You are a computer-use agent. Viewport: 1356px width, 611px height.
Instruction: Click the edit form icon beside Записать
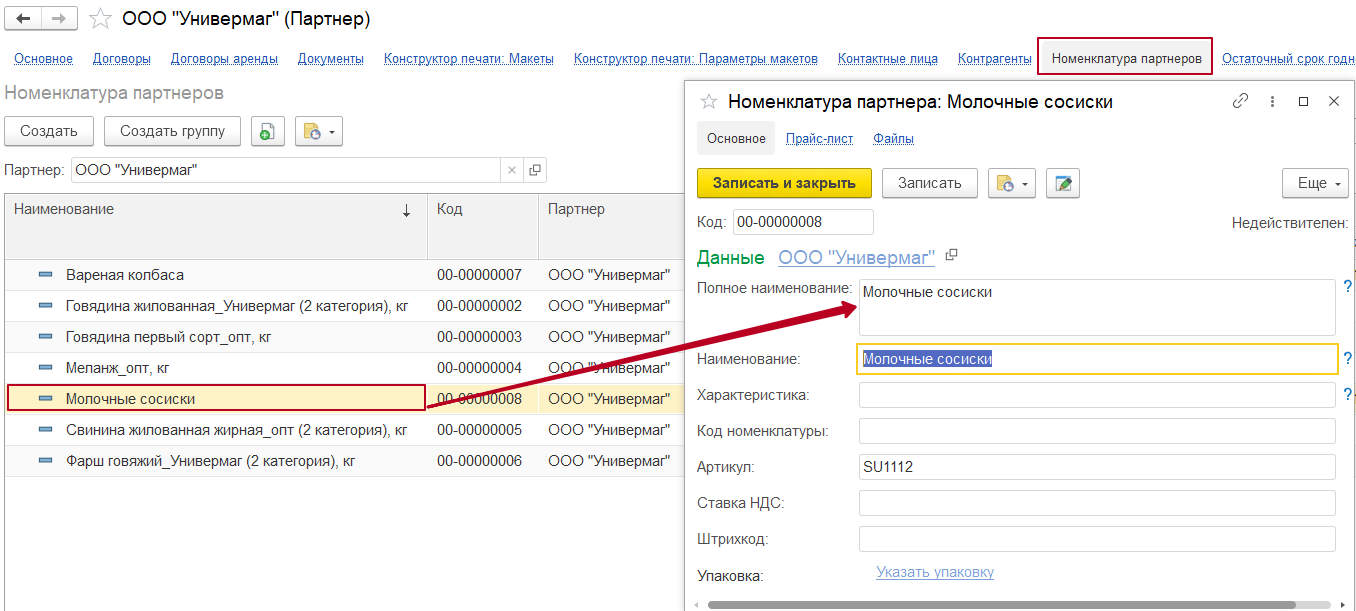[x=1062, y=183]
